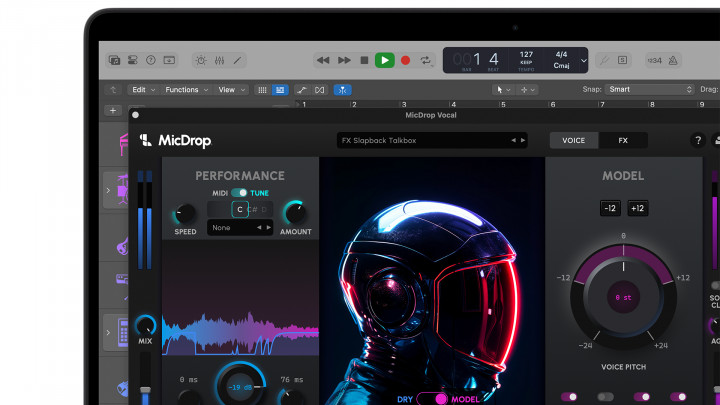The image size is (720, 405).
Task: Click the red Record button
Action: (x=405, y=60)
